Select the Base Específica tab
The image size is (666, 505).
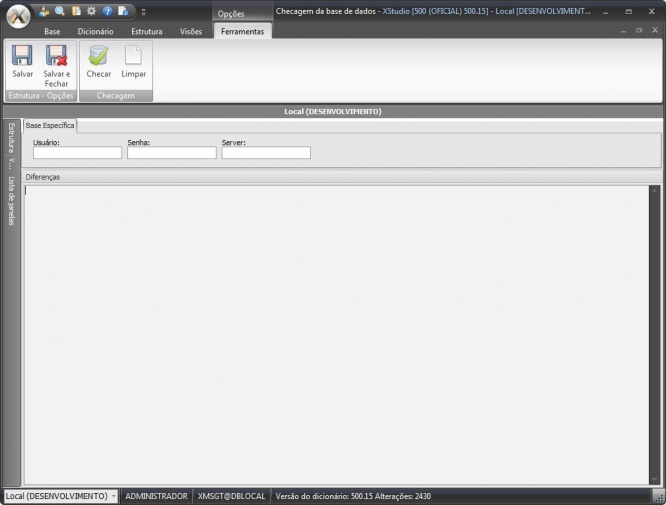pos(50,126)
